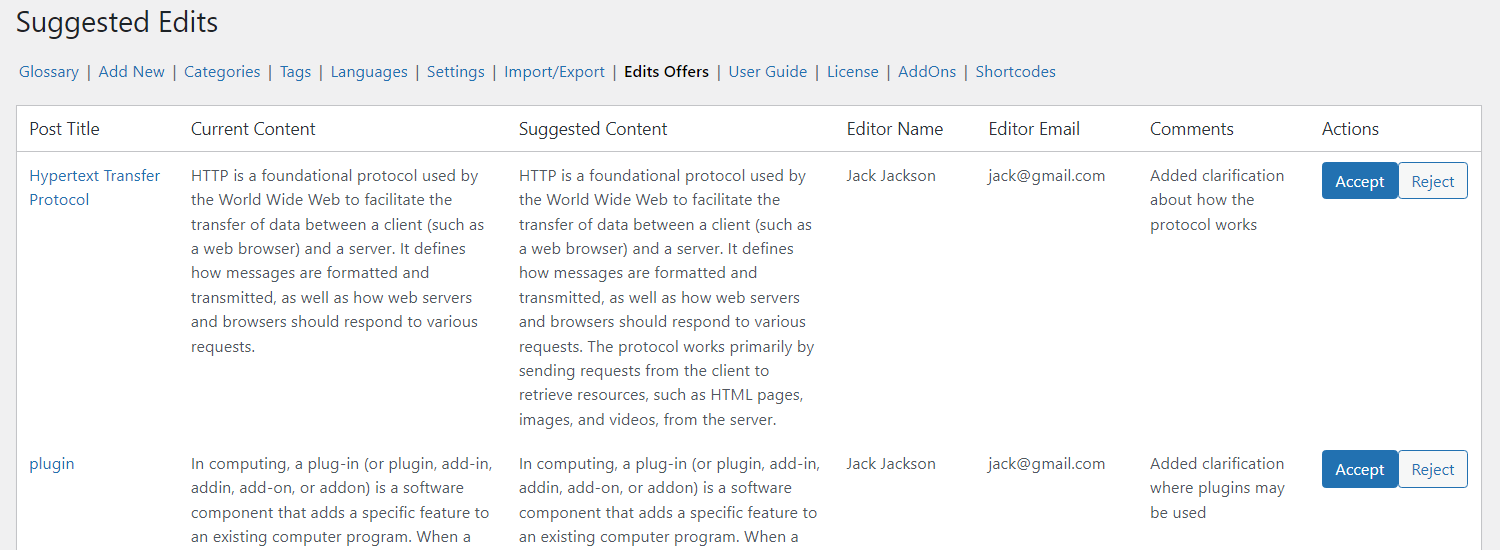Click Jack Jackson in the HTTP row
Viewport: 1500px width, 550px height.
[x=891, y=176]
